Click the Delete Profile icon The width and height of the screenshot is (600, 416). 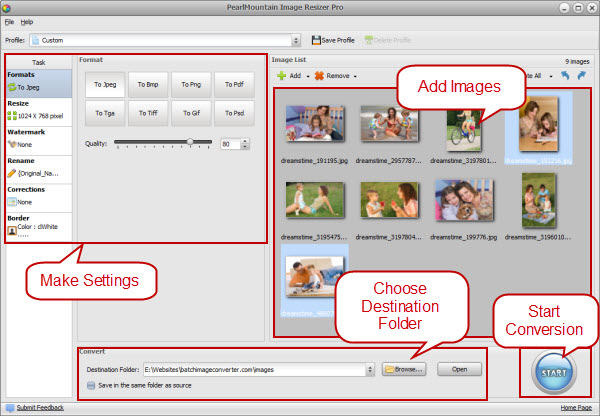coord(368,40)
